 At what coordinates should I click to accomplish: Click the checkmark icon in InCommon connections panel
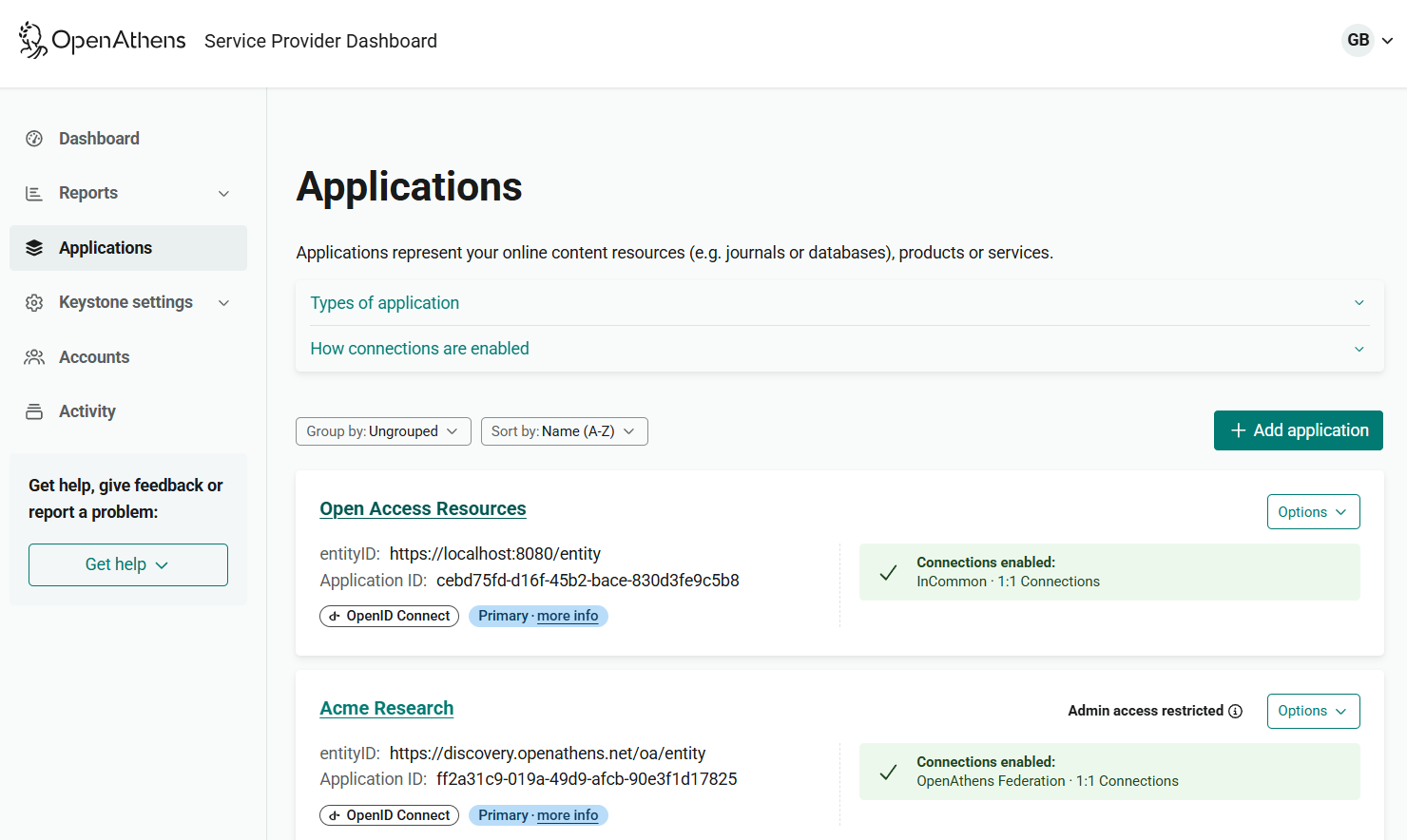click(888, 572)
